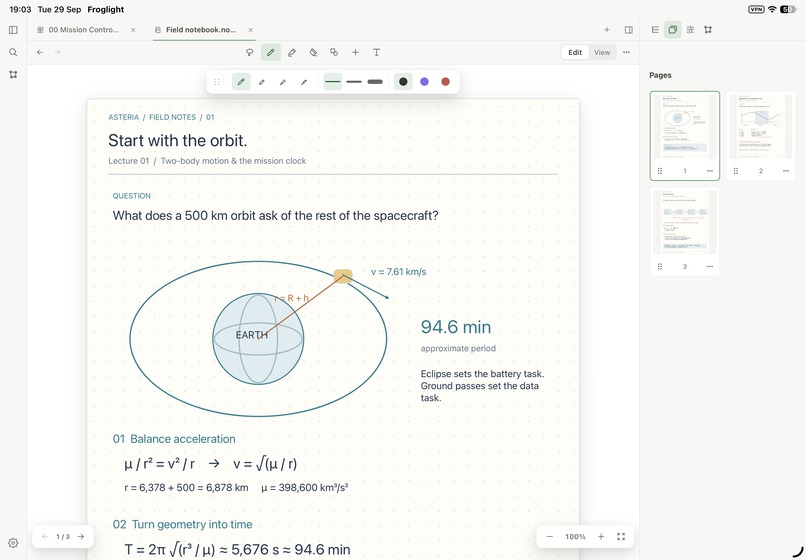Open the Wi-Fi status icon
Viewport: 806px width, 560px height.
tap(772, 9)
